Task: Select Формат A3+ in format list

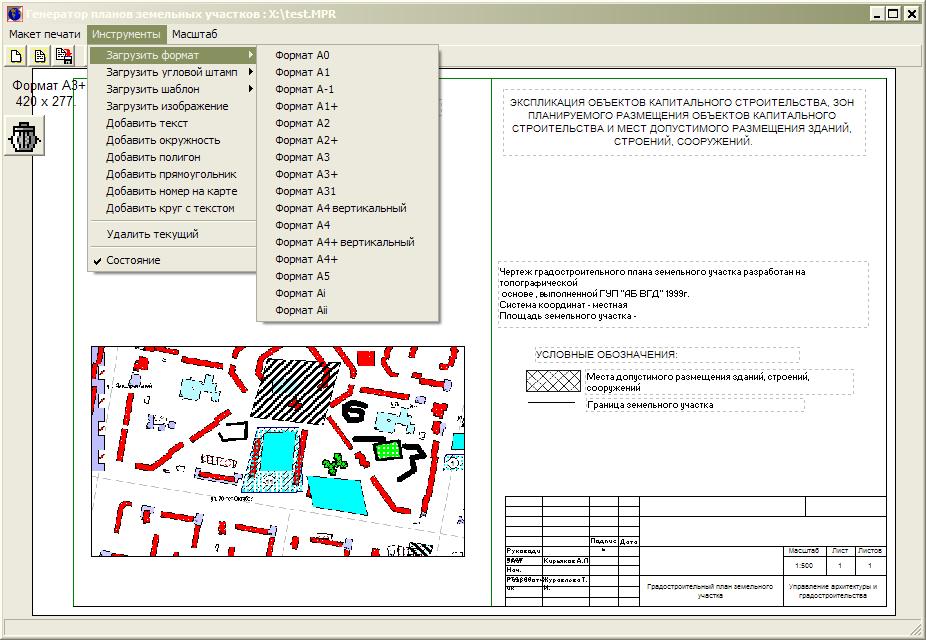Action: (306, 174)
